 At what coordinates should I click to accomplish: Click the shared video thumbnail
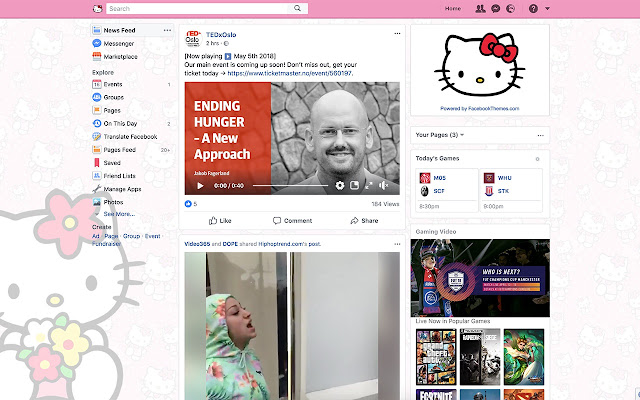pyautogui.click(x=292, y=326)
